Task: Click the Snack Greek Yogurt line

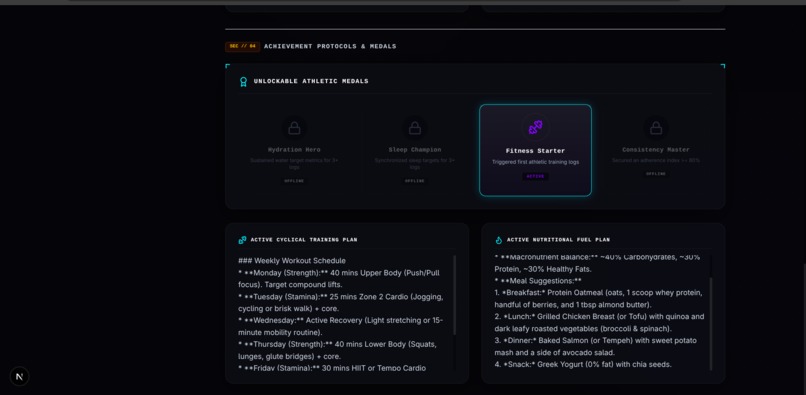Action: coord(583,365)
